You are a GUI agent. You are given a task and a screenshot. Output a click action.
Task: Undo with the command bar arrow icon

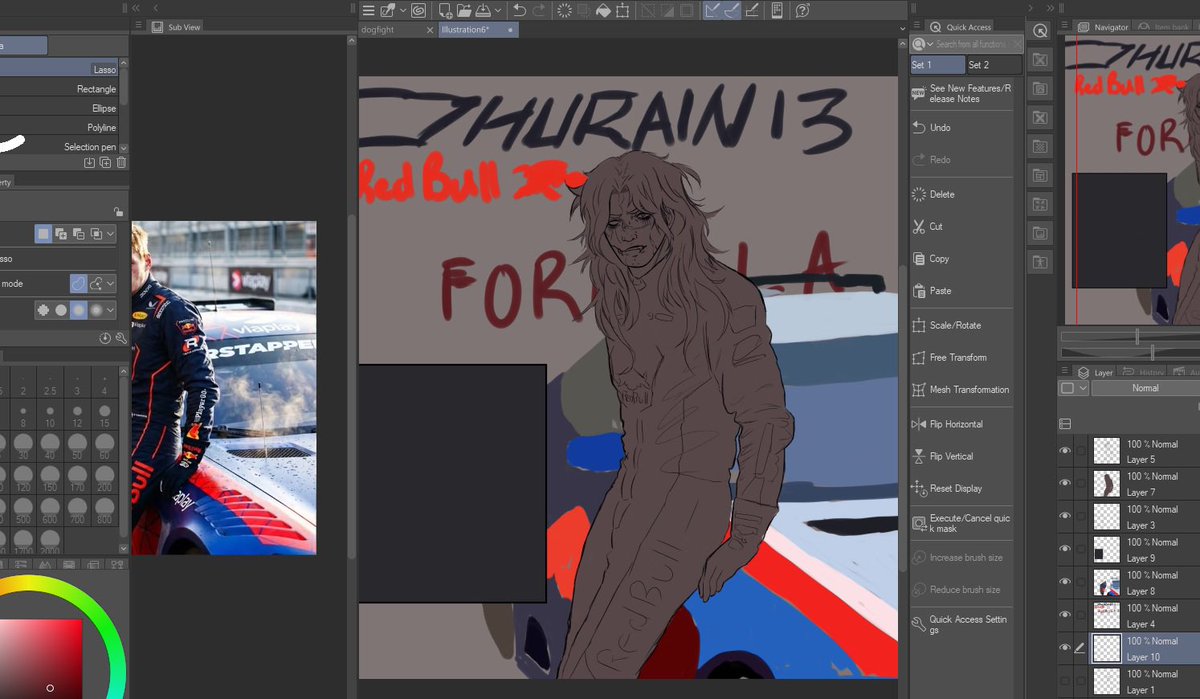click(x=519, y=10)
